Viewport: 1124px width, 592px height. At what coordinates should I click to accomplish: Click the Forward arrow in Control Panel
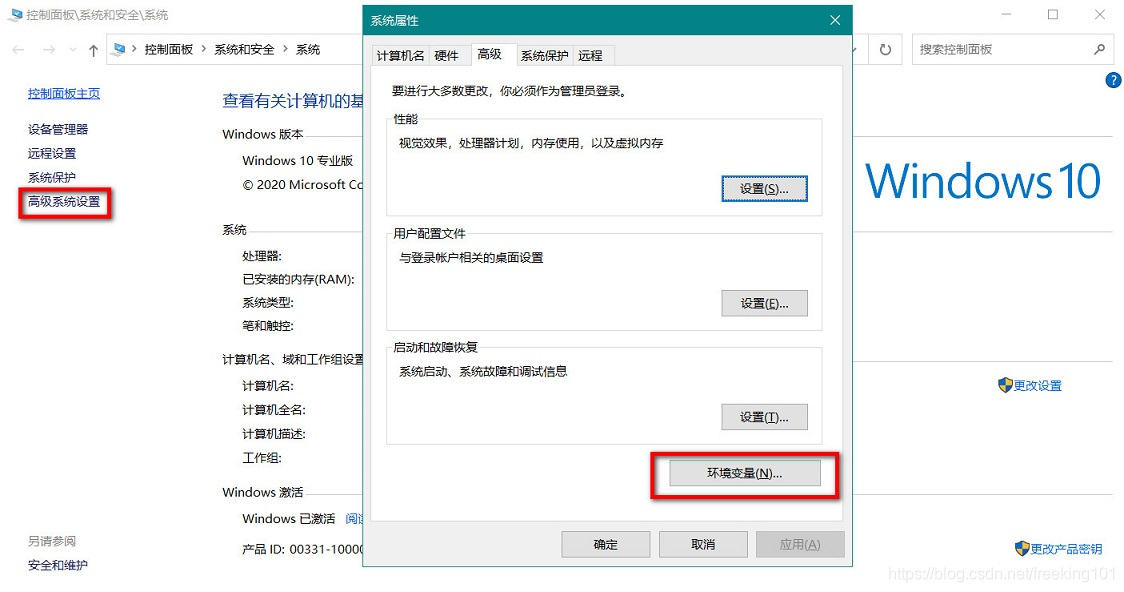coord(49,49)
